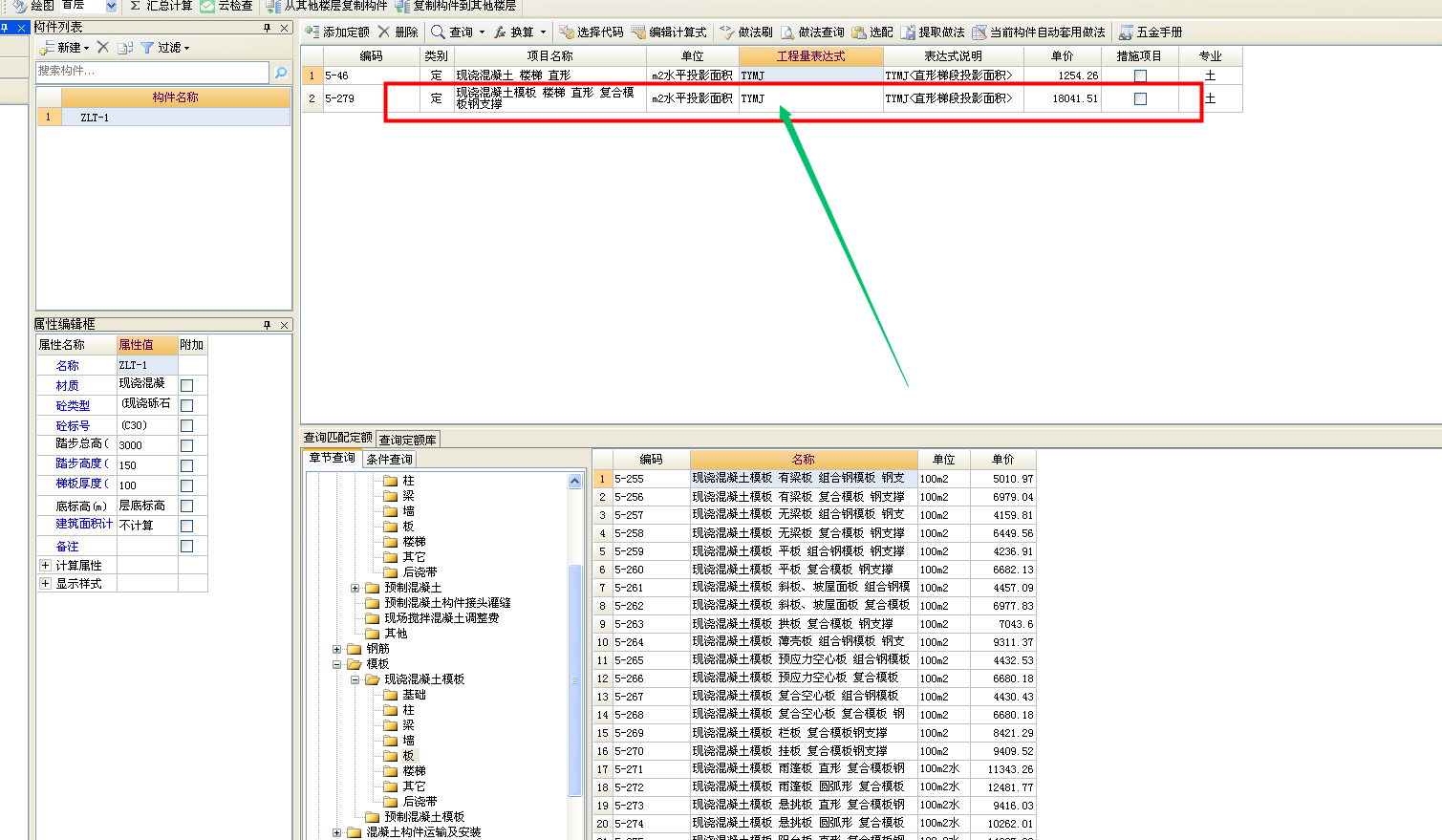Screen dimensions: 1442x840
Task: Open the 绘图 drawing mode icon
Action: click(x=18, y=6)
